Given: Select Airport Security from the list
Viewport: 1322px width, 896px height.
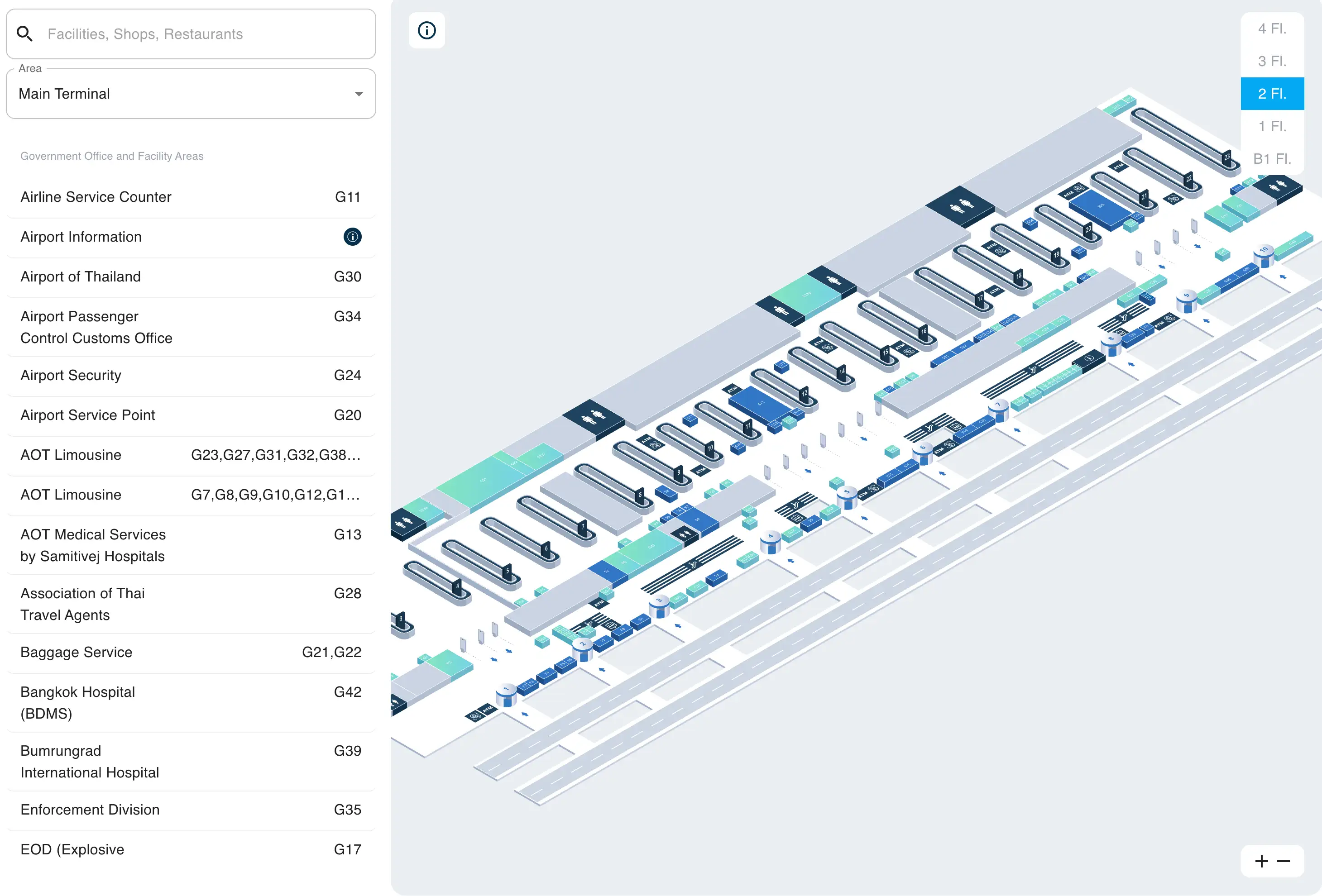Looking at the screenshot, I should click(x=71, y=375).
